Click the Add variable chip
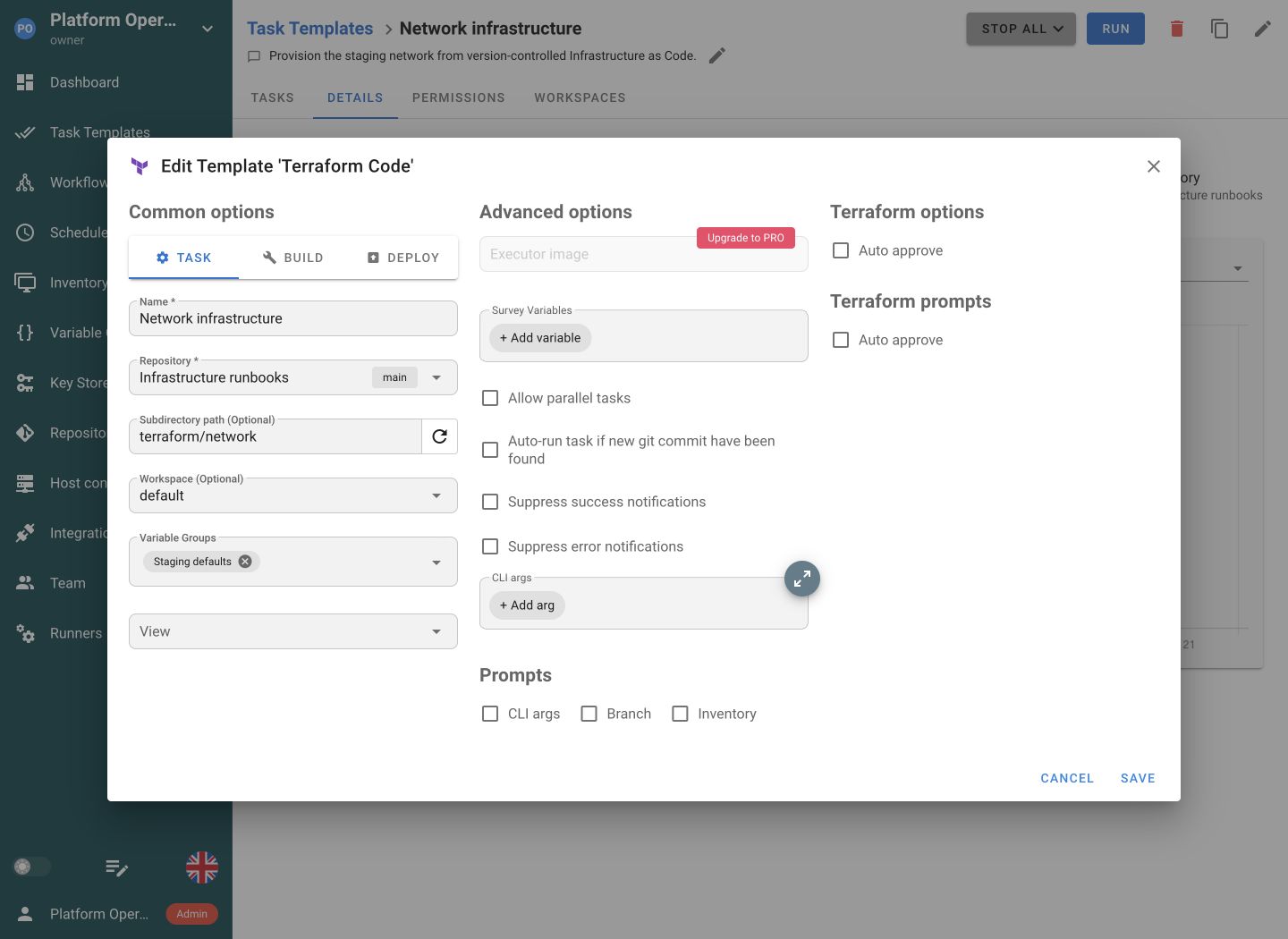This screenshot has height=939, width=1288. pyautogui.click(x=540, y=338)
